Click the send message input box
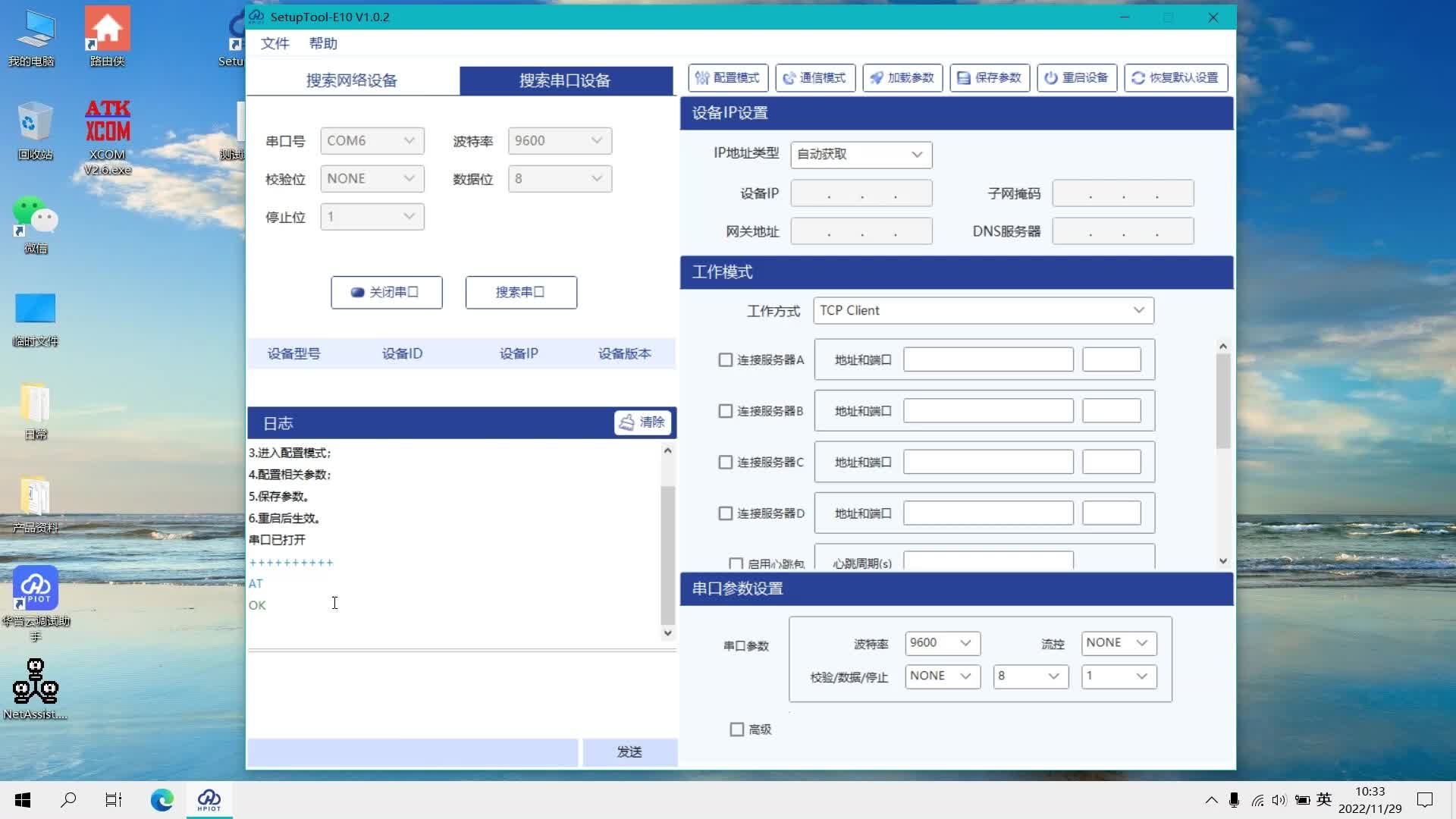 pyautogui.click(x=413, y=752)
